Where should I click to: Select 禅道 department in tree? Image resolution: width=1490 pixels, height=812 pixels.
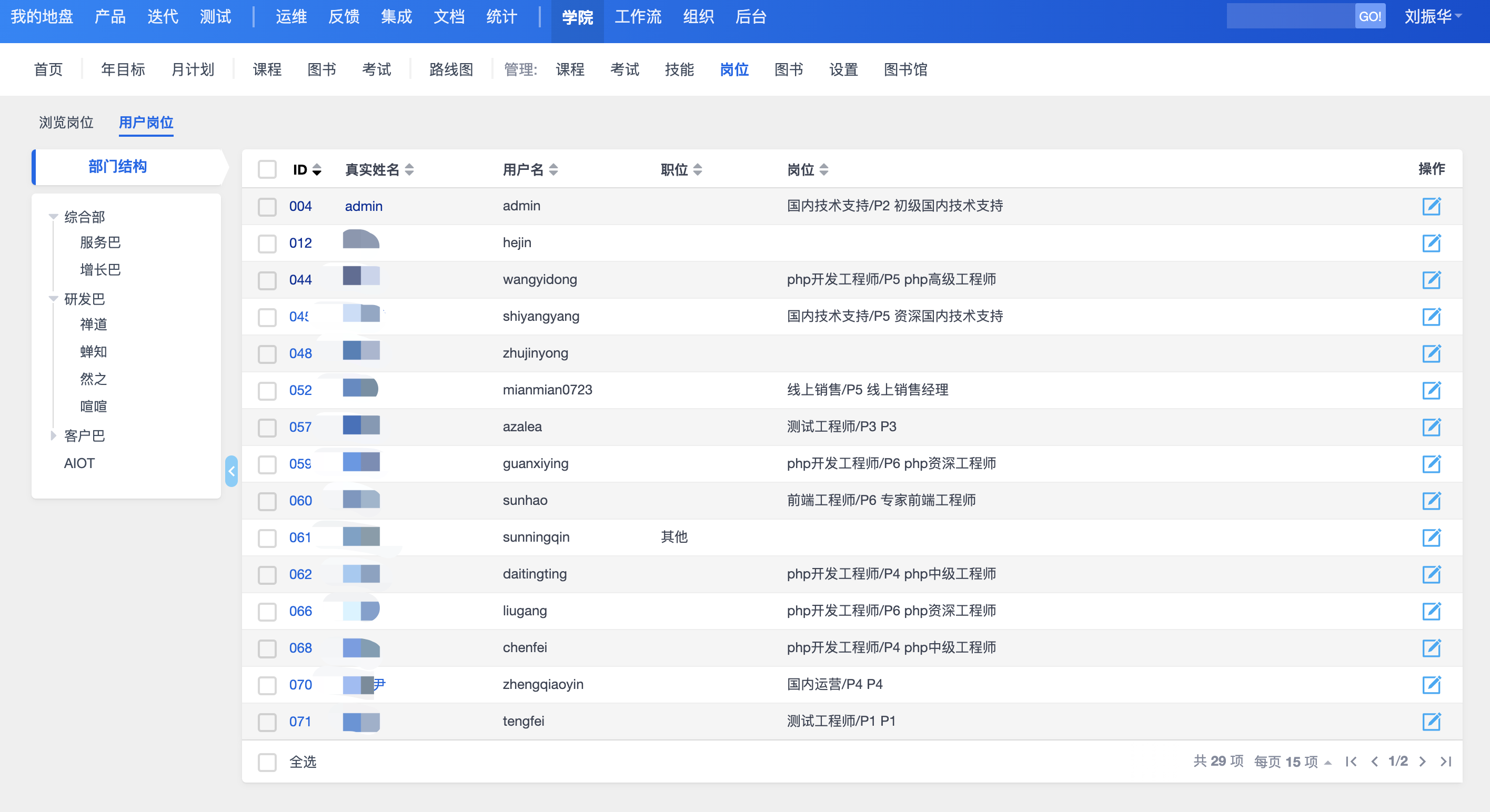94,324
